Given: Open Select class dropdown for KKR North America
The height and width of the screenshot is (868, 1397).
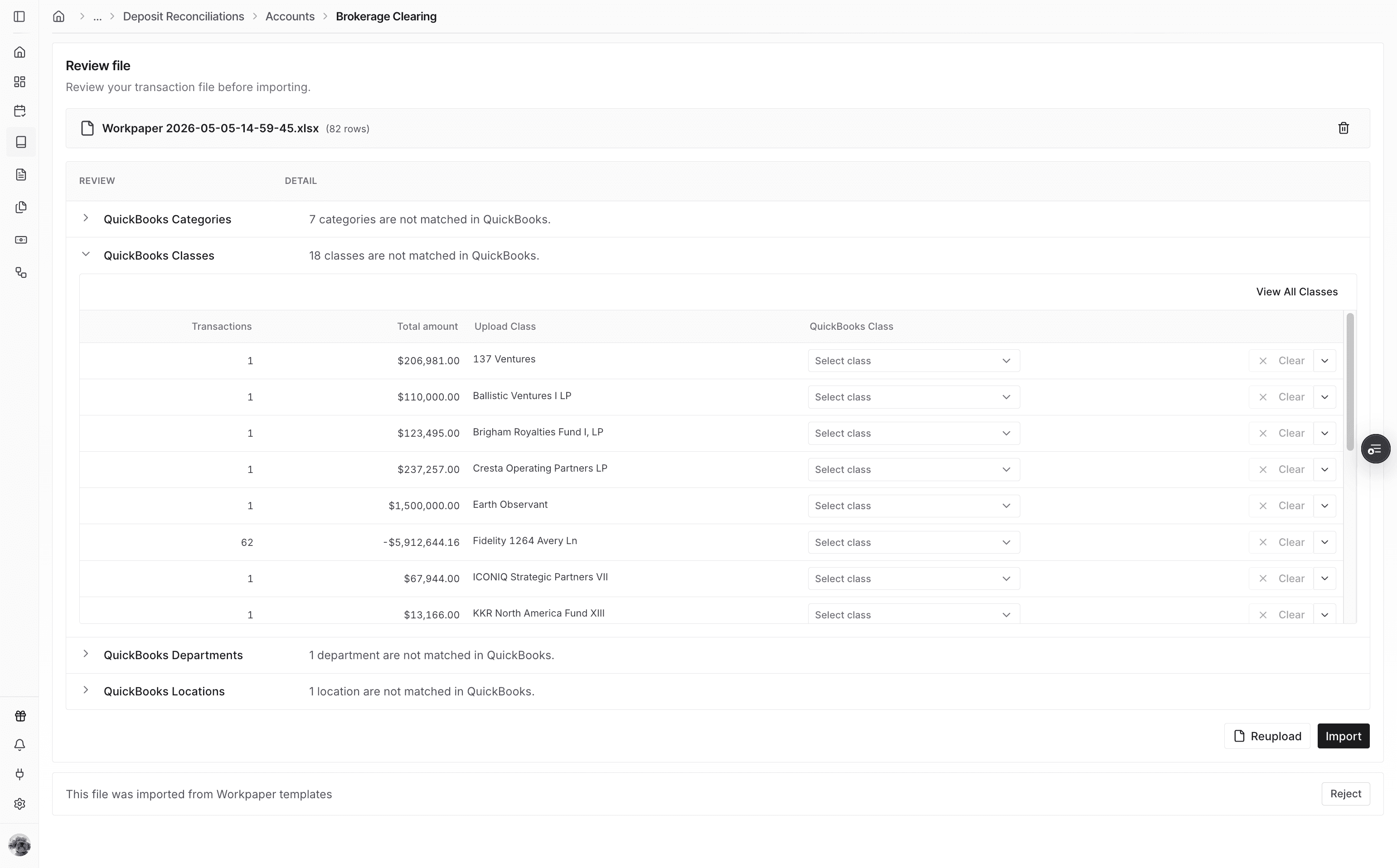Looking at the screenshot, I should pyautogui.click(x=913, y=614).
